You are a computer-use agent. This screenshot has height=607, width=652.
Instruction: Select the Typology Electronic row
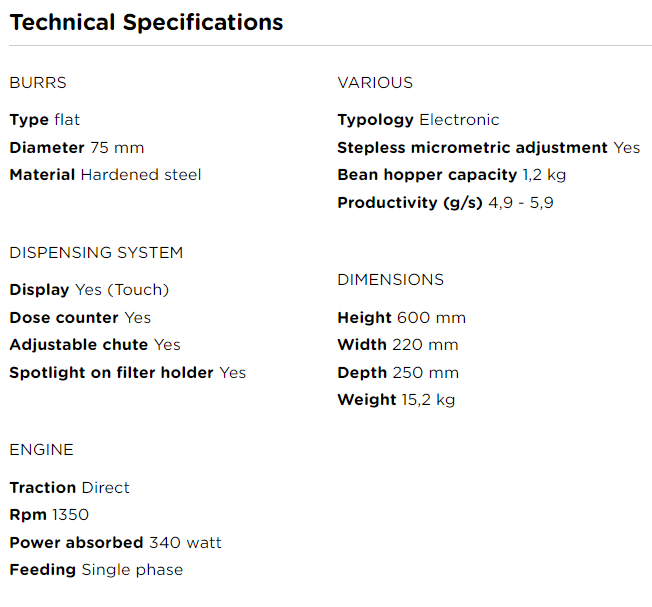tap(418, 120)
